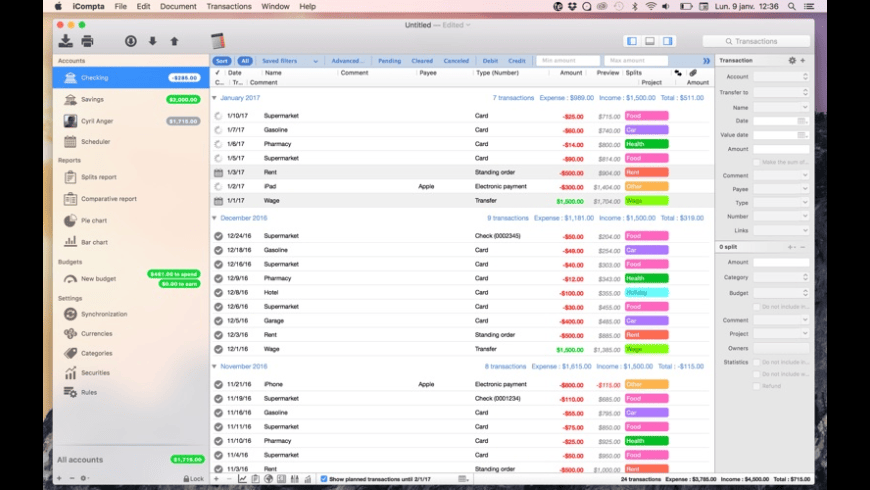The width and height of the screenshot is (870, 490).
Task: Open the Transfer to dropdown
Action: 781,92
